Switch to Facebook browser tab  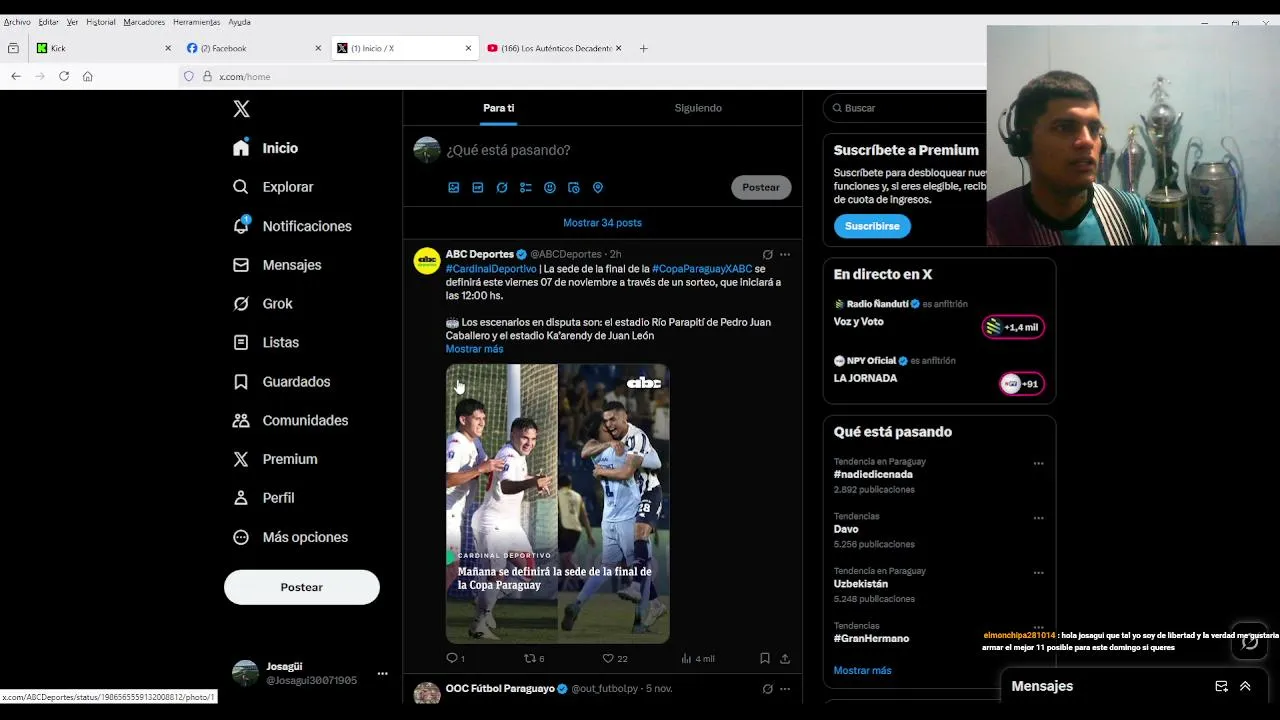coord(255,48)
